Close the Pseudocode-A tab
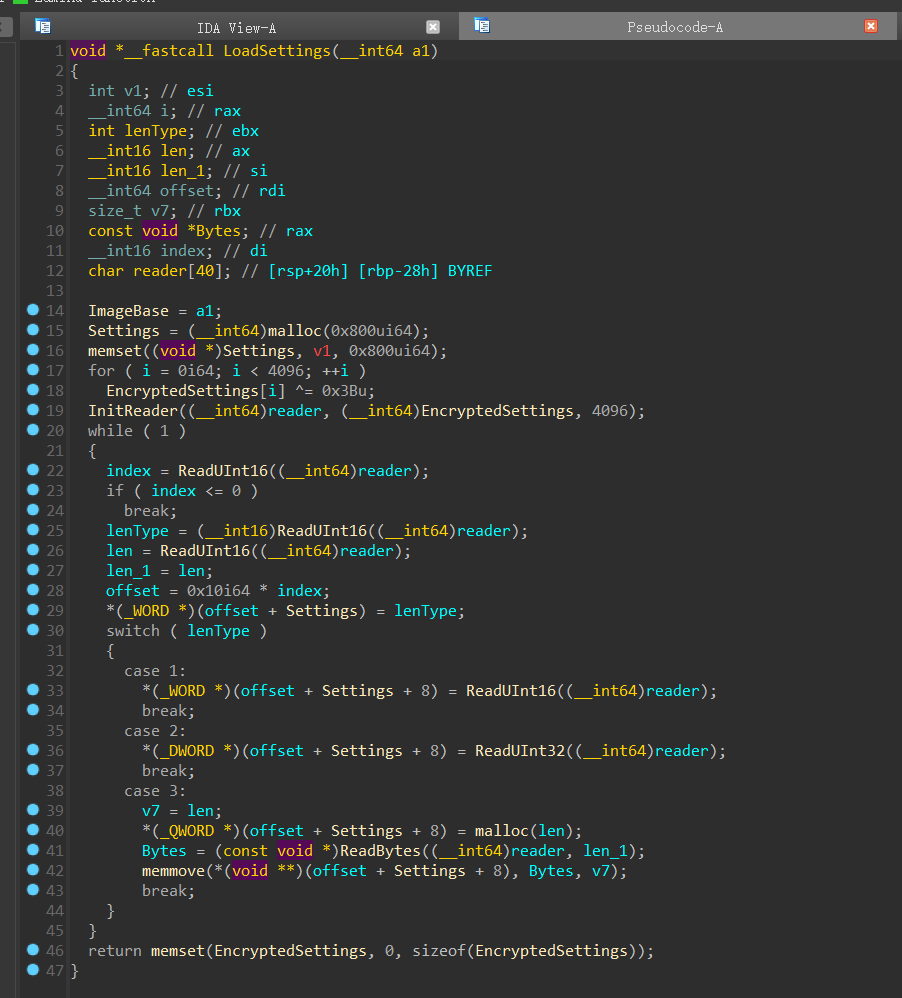The height and width of the screenshot is (998, 902). tap(871, 27)
